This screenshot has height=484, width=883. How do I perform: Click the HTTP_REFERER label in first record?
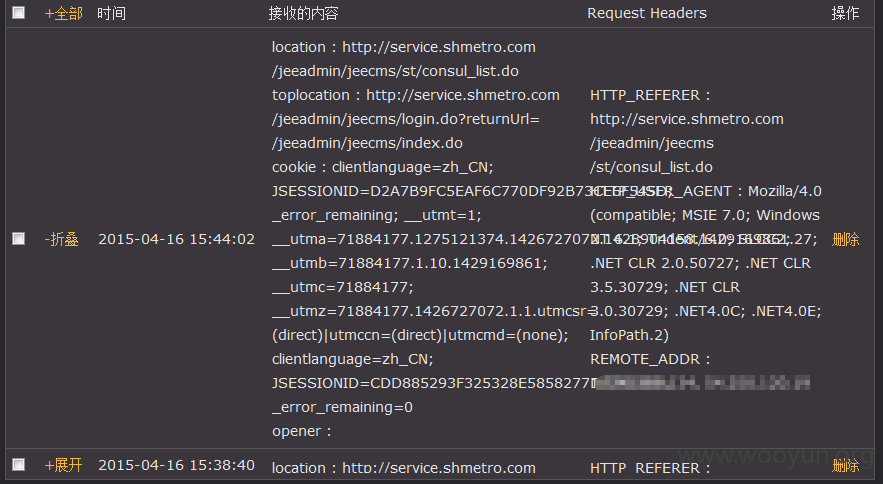point(645,95)
